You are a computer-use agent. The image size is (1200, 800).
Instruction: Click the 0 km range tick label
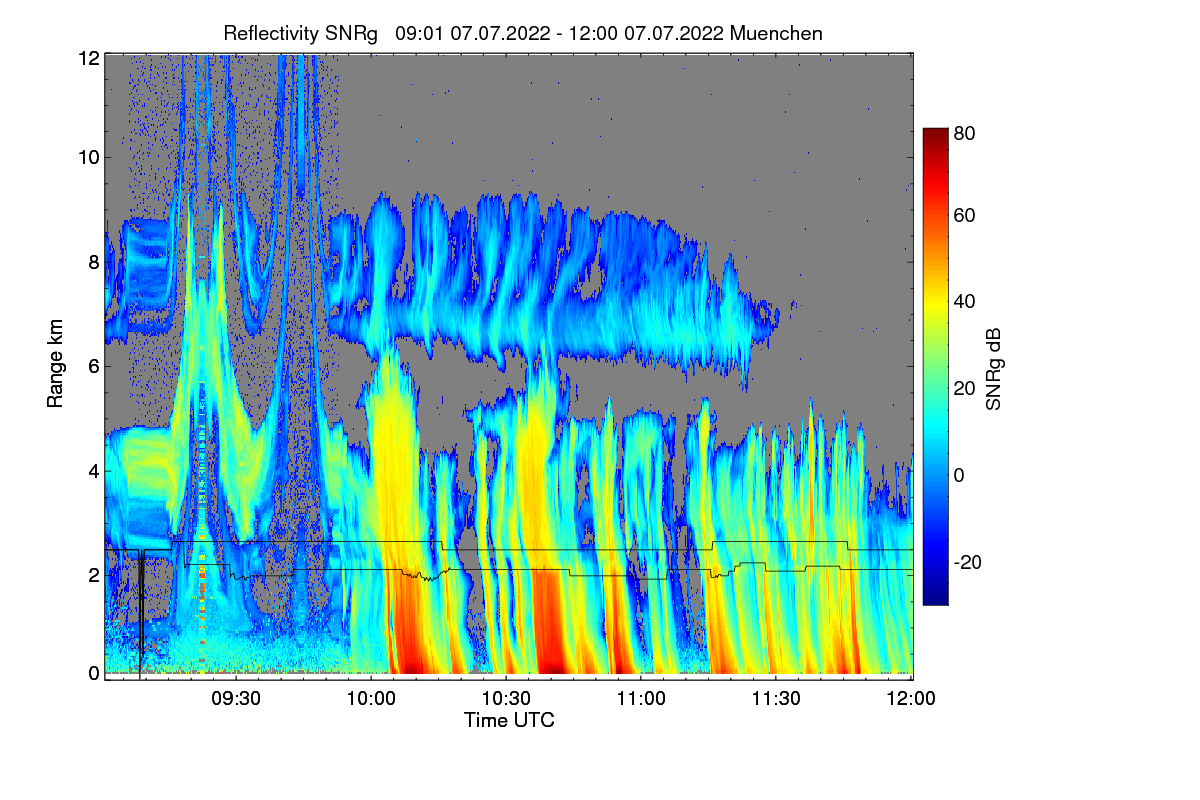[93, 673]
